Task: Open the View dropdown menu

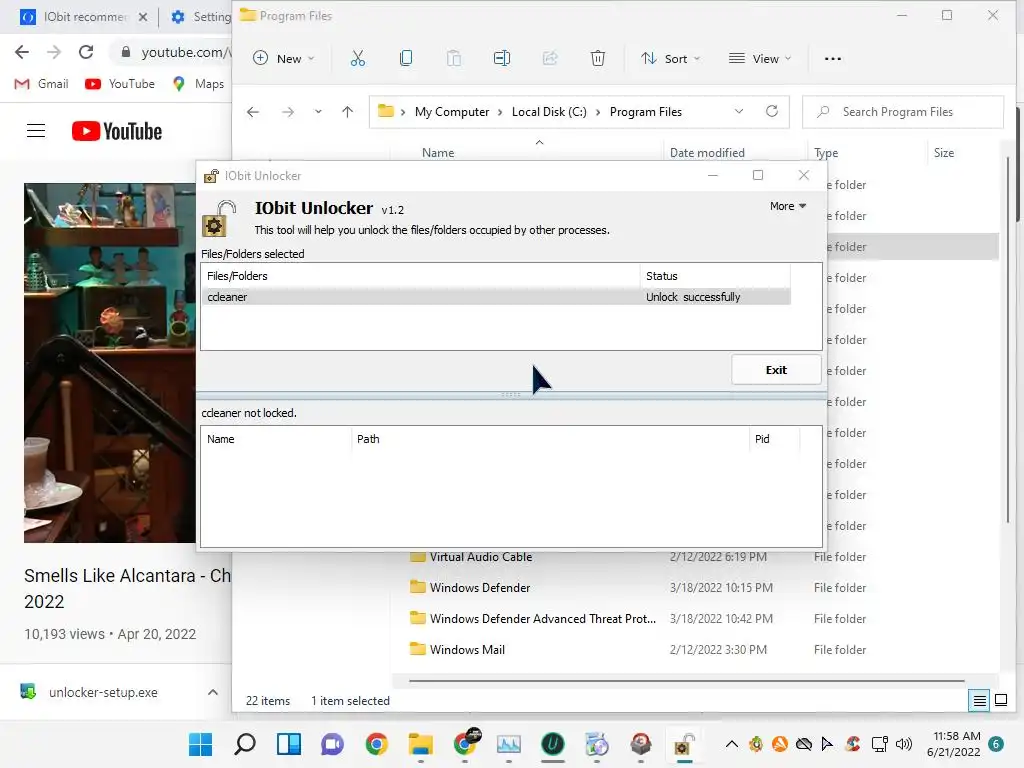Action: tap(760, 59)
